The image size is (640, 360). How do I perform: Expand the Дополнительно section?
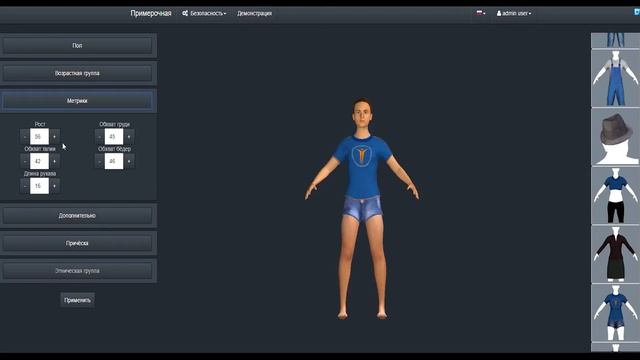pos(77,216)
